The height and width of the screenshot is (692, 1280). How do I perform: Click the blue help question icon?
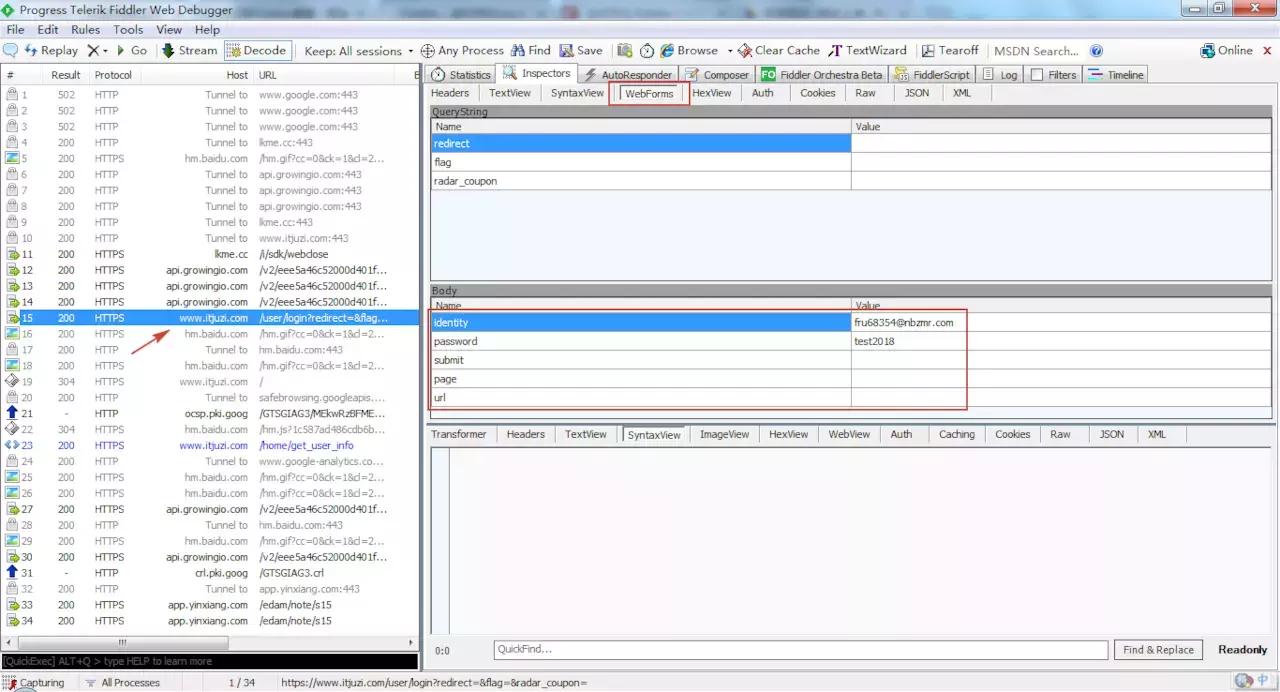1096,50
